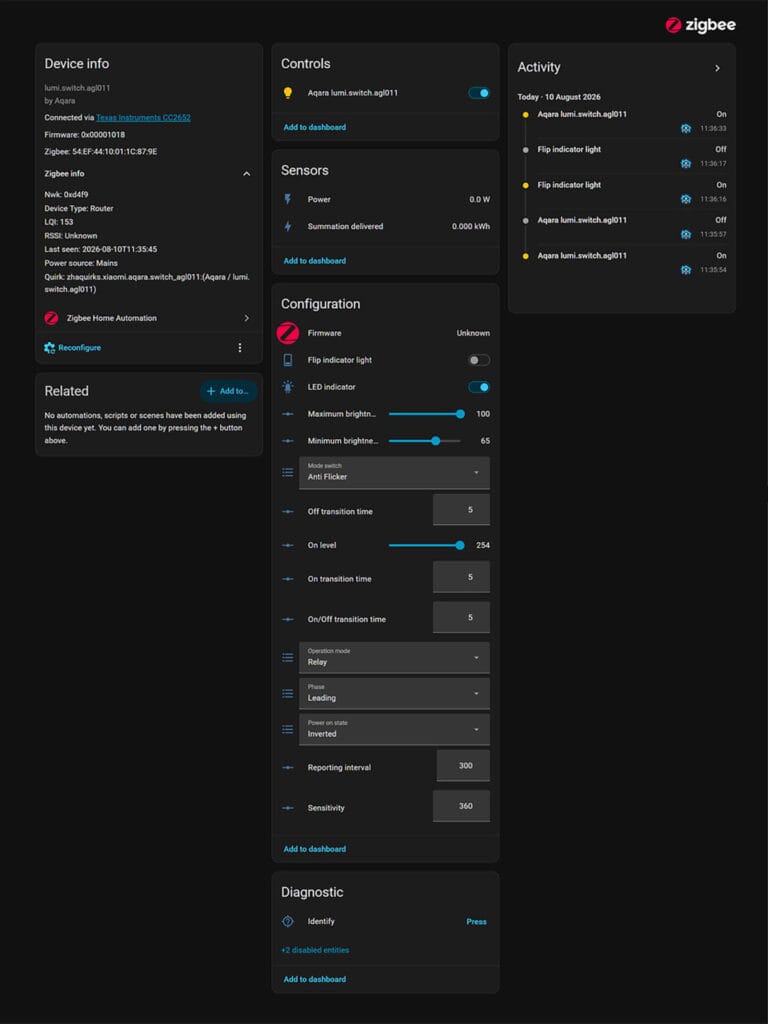Click the Maximum brightness row icon
768x1024 pixels.
point(287,414)
